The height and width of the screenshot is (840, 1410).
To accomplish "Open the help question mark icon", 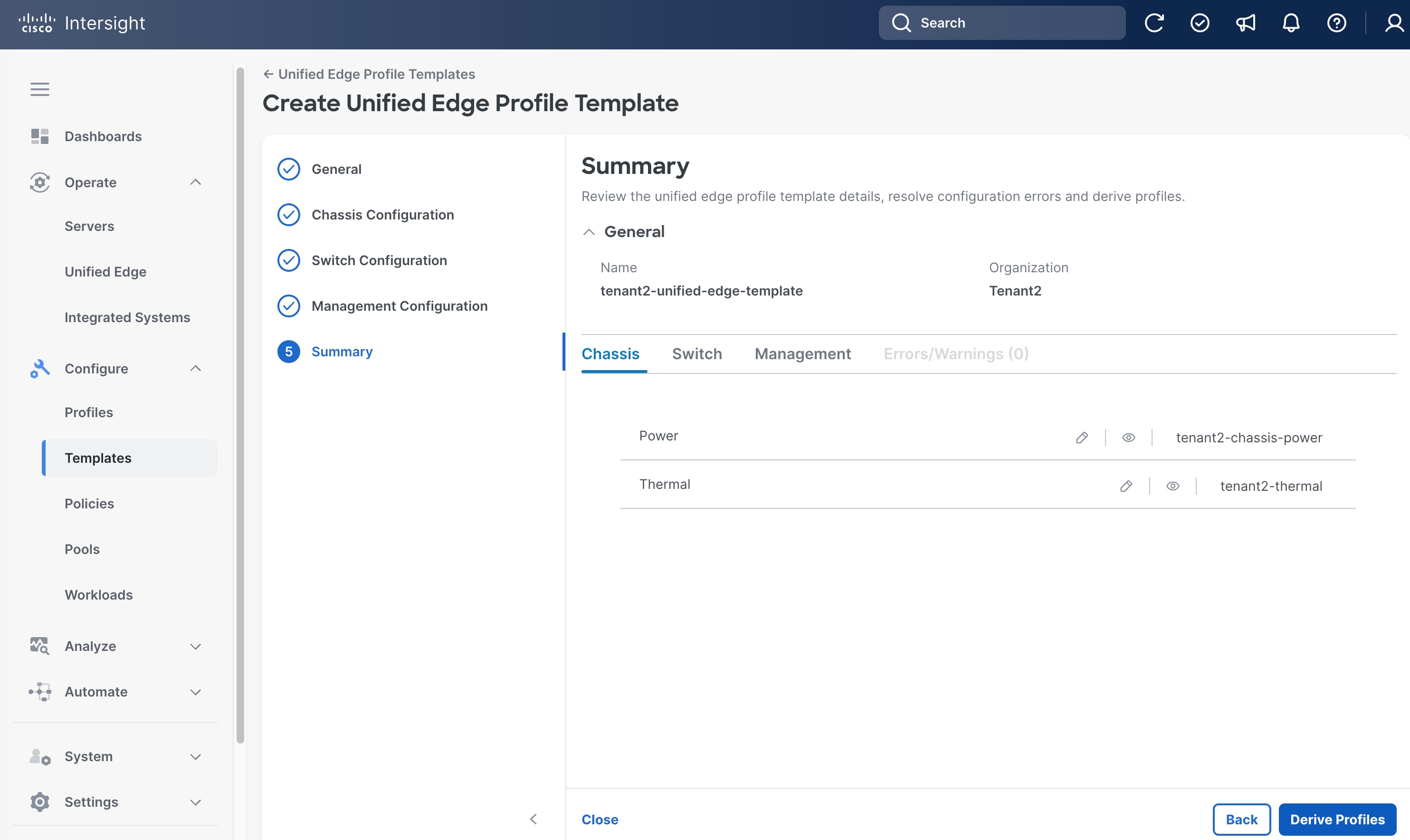I will click(x=1336, y=23).
